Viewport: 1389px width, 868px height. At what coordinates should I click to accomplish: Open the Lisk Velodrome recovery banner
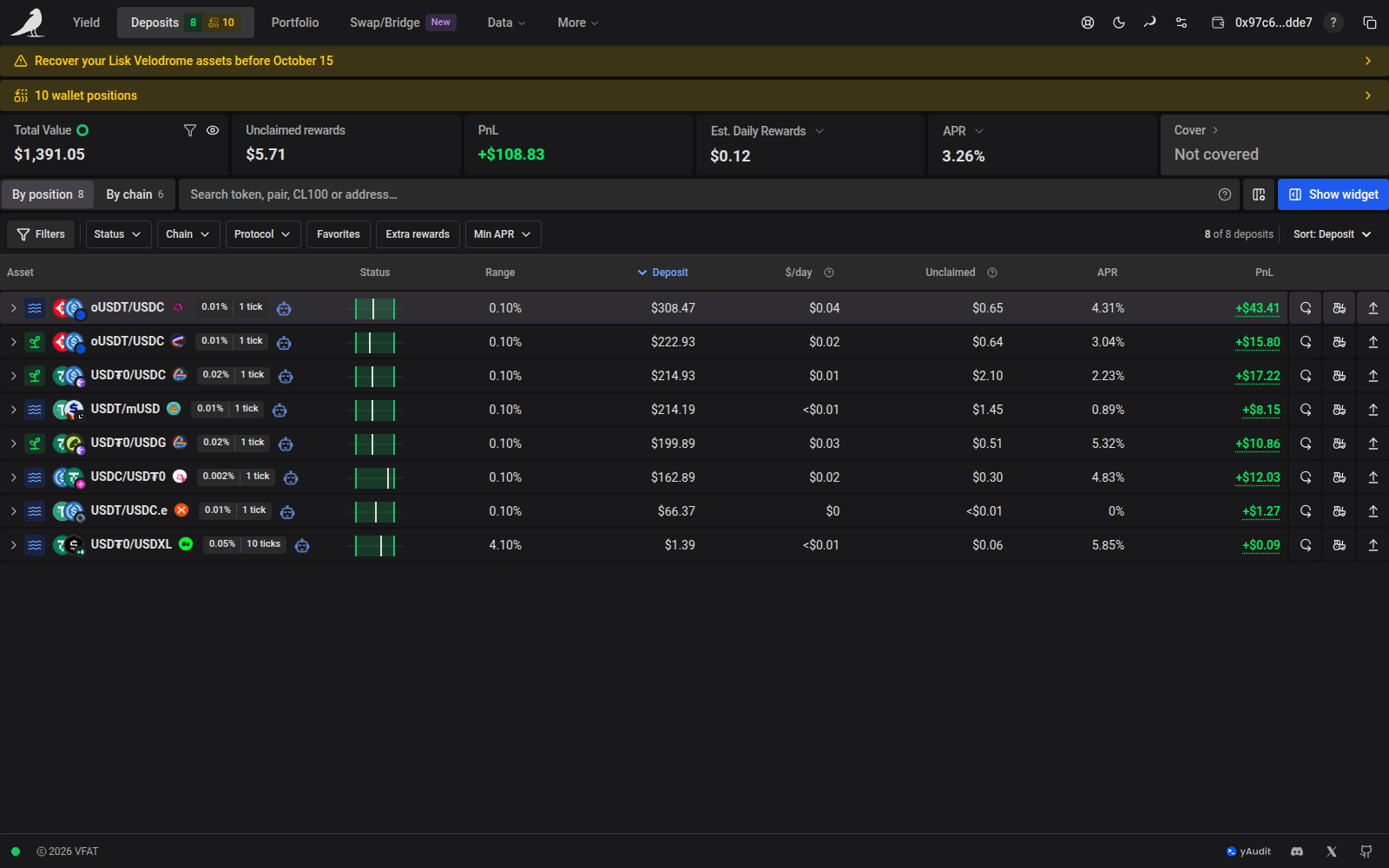click(694, 61)
